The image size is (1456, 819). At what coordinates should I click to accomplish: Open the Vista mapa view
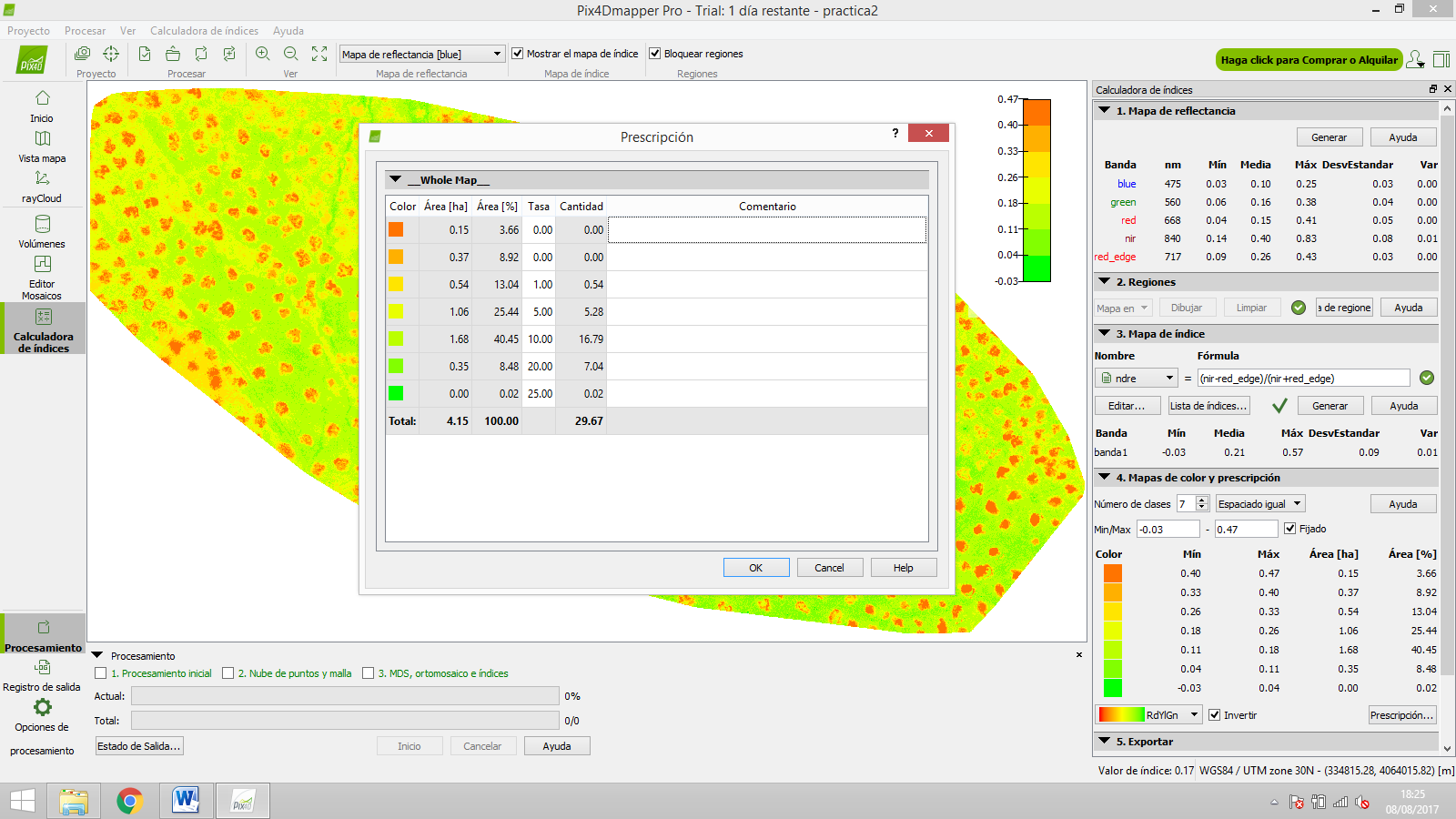pos(42,147)
